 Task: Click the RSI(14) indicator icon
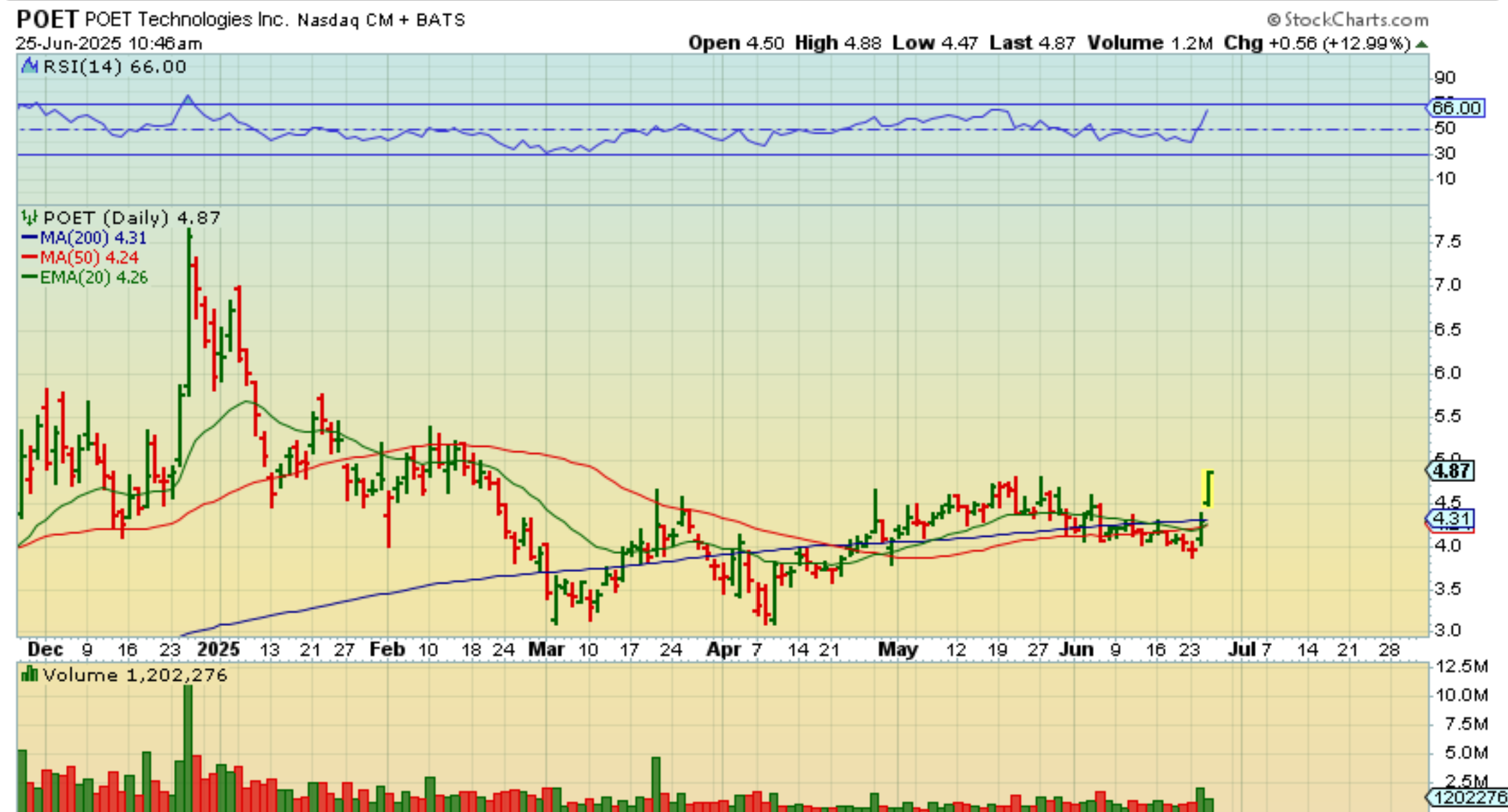pyautogui.click(x=29, y=66)
